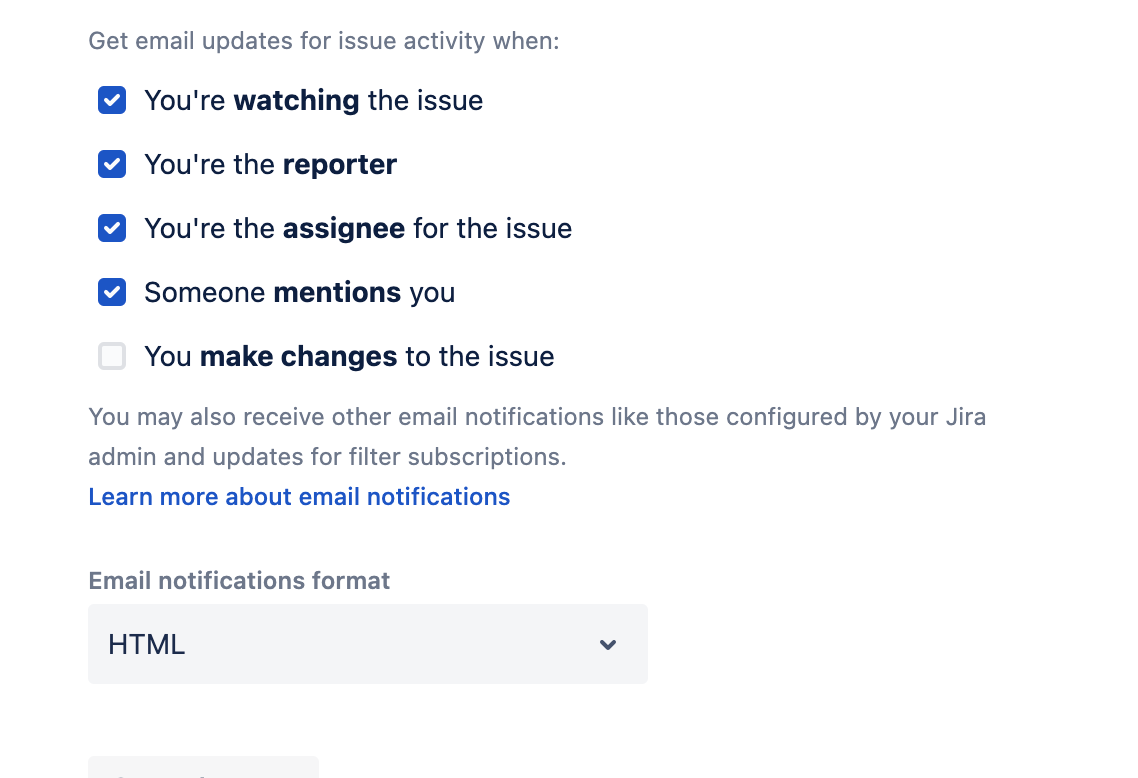
Task: Open 'Learn more about email notifications' link
Action: coord(299,497)
